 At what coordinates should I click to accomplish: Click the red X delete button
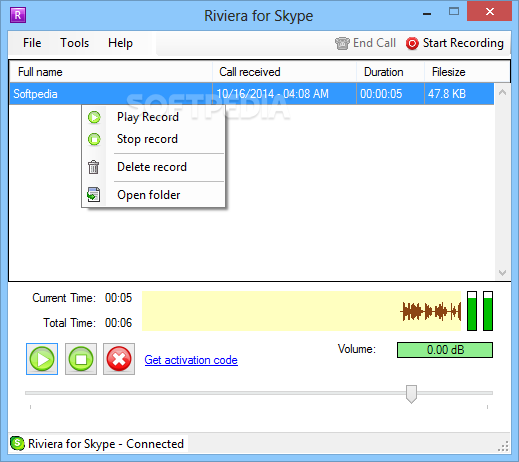pos(119,359)
